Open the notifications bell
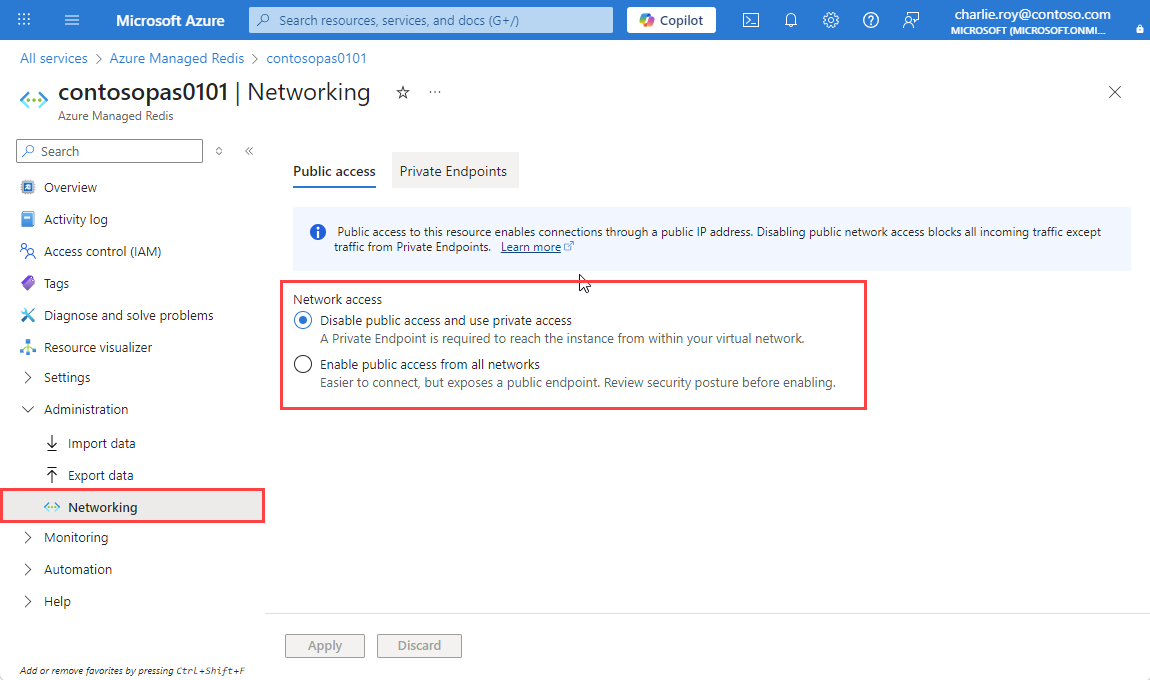1150x680 pixels. pos(791,20)
